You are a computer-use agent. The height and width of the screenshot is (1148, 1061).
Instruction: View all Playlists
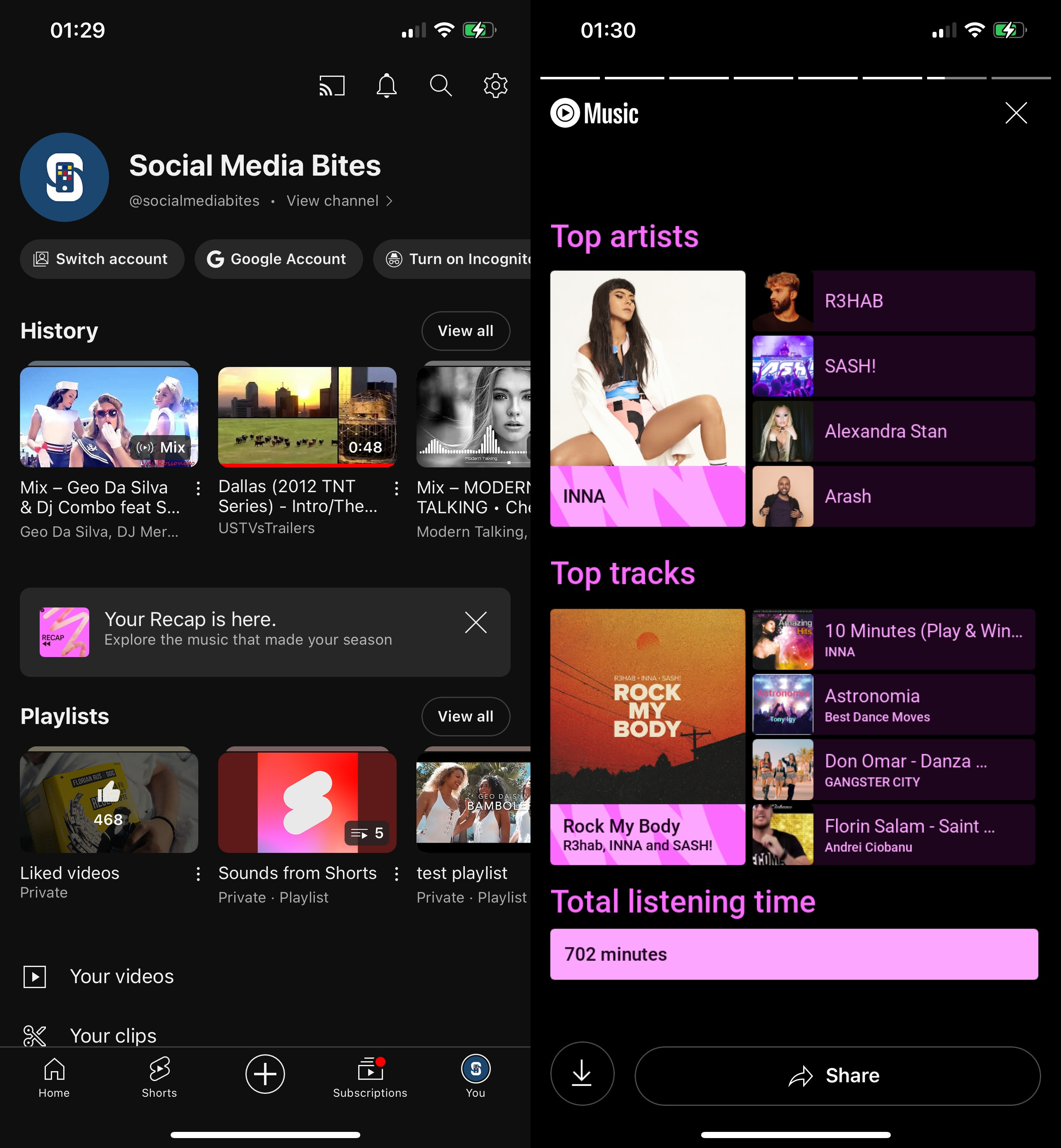[466, 716]
